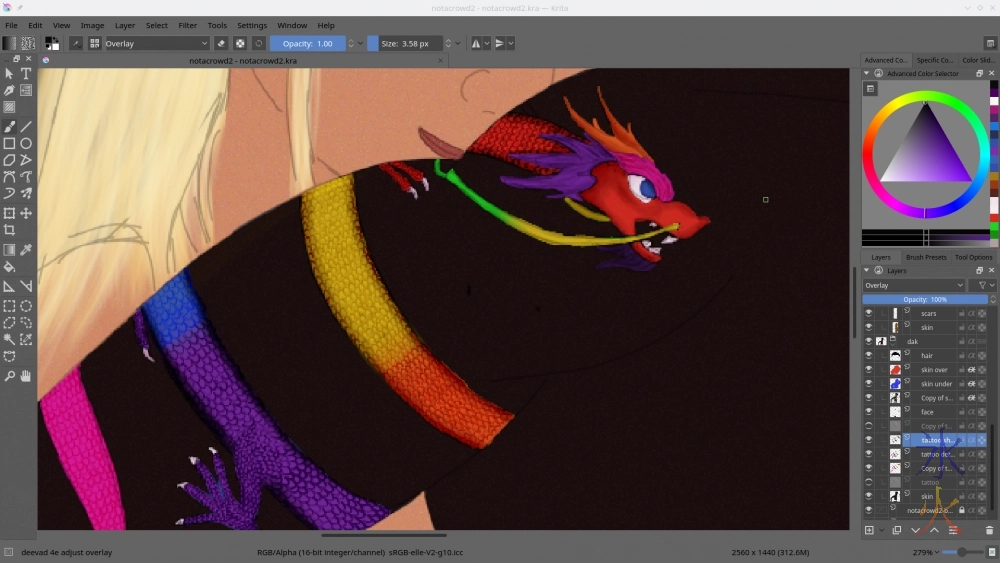
Task: Delete layer using the trash icon
Action: 989,530
